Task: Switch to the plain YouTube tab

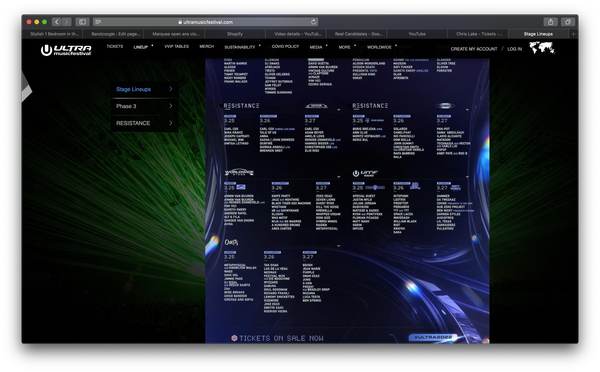Action: (417, 34)
